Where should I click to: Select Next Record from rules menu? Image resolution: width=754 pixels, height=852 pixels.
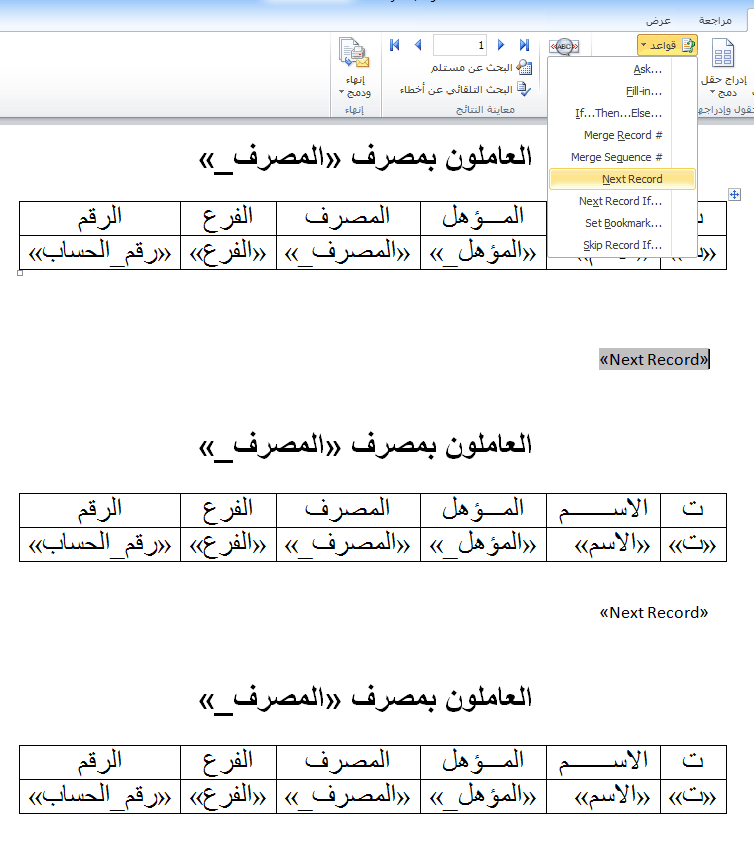[x=631, y=179]
